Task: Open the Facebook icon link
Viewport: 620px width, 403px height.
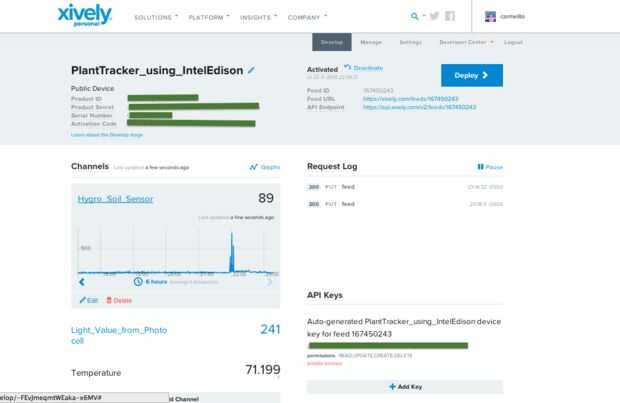Action: 450,16
